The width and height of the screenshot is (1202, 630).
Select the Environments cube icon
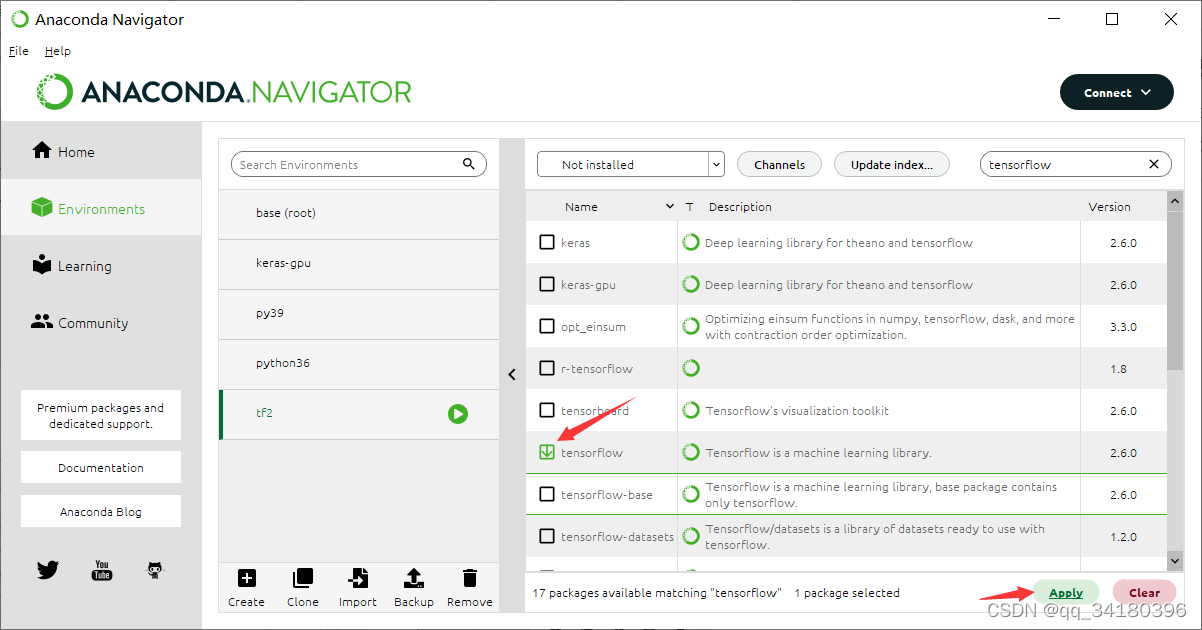[41, 208]
